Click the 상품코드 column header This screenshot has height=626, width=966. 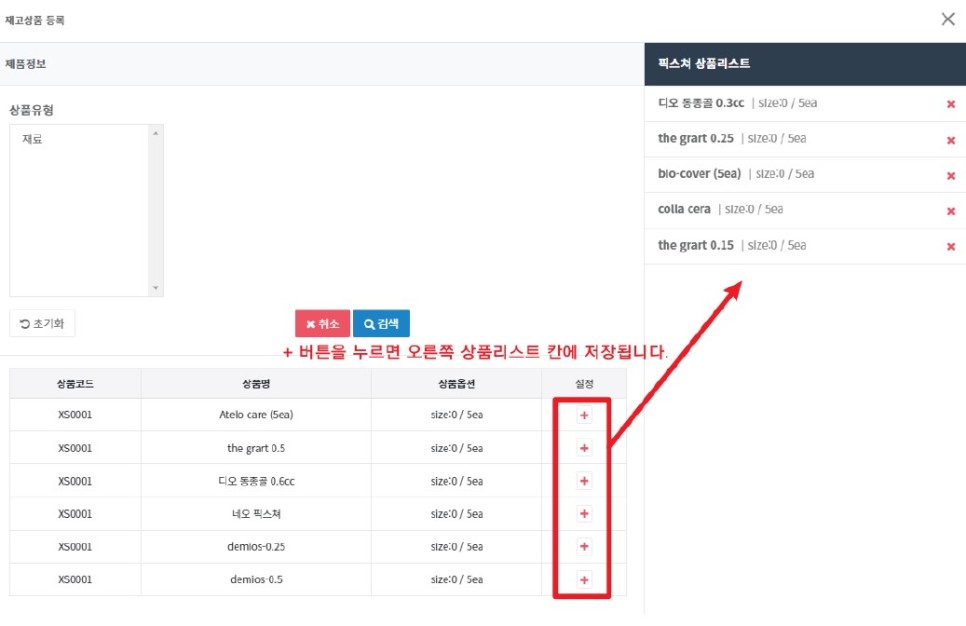coord(75,384)
